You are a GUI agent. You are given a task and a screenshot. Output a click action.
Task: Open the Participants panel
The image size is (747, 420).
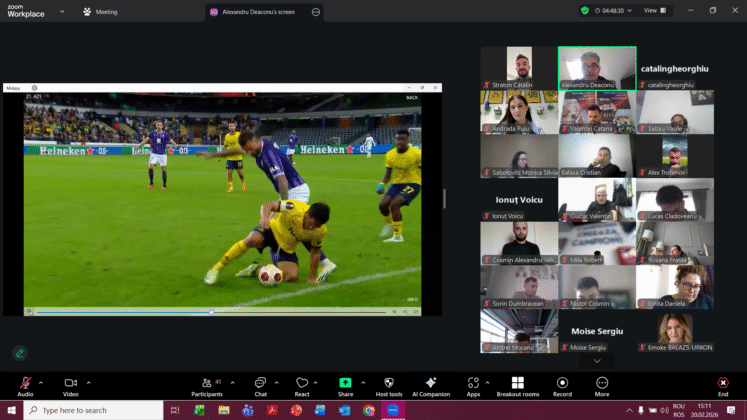pos(206,383)
